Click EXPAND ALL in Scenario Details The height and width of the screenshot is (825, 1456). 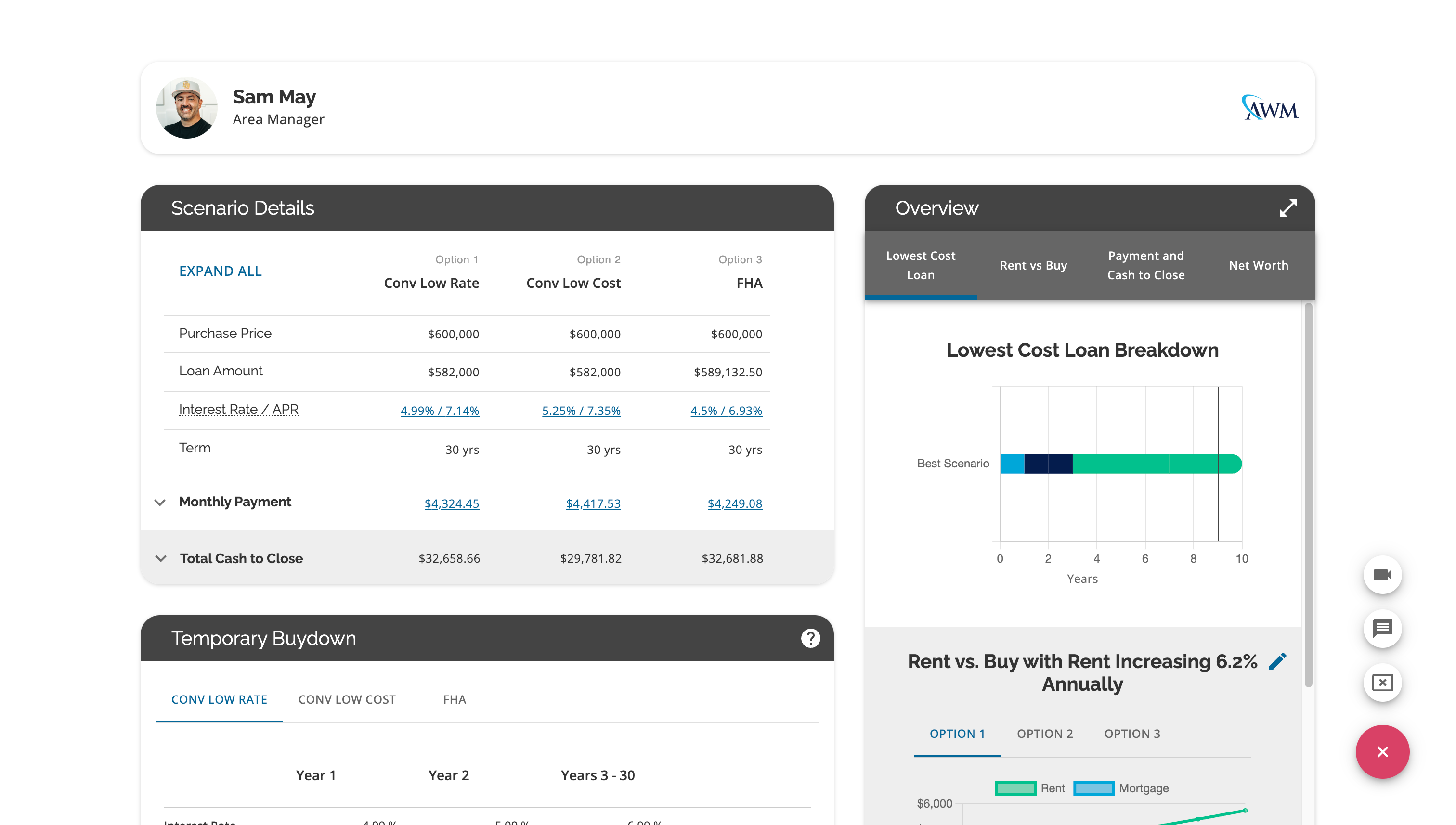[220, 271]
